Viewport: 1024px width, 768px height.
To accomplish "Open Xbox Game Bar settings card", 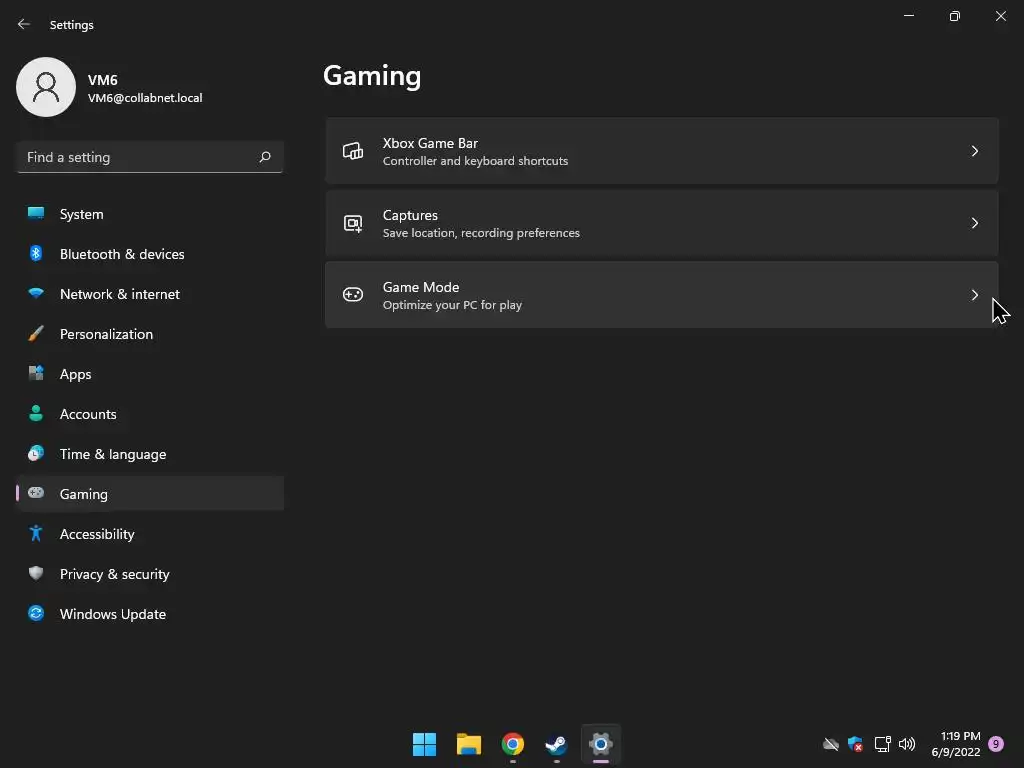I will [662, 151].
